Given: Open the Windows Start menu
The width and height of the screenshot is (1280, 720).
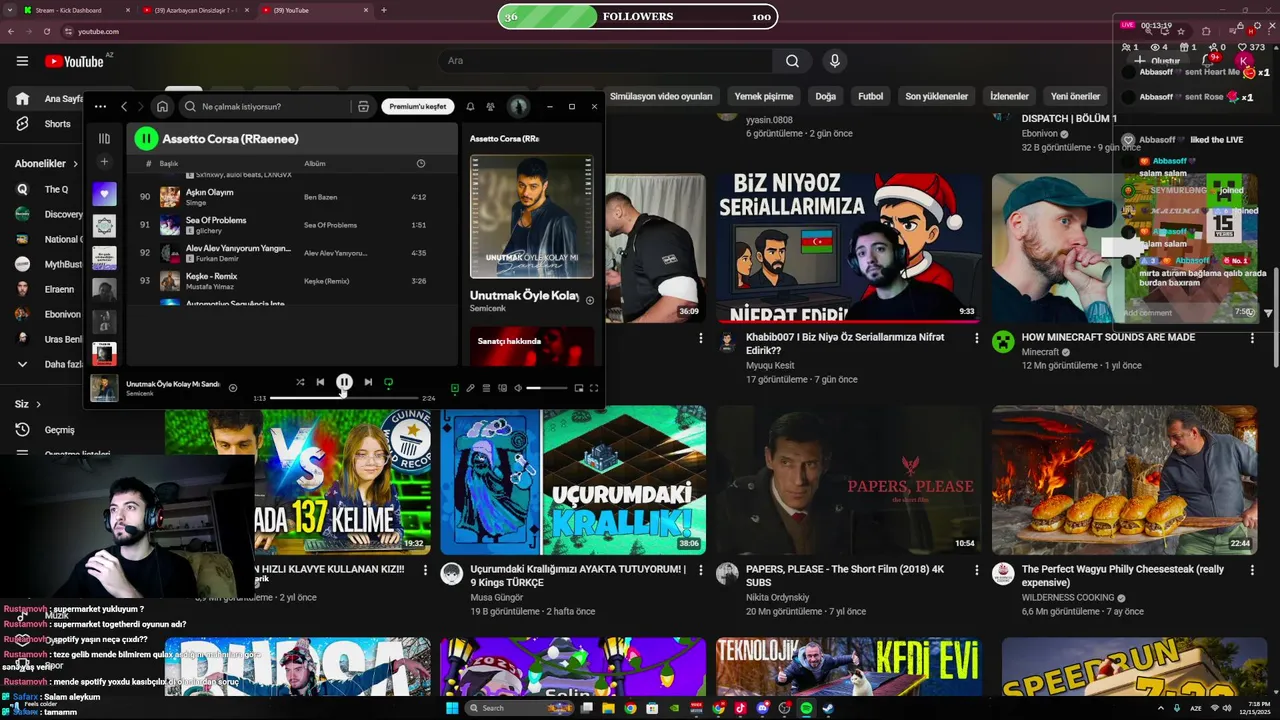Looking at the screenshot, I should 451,708.
